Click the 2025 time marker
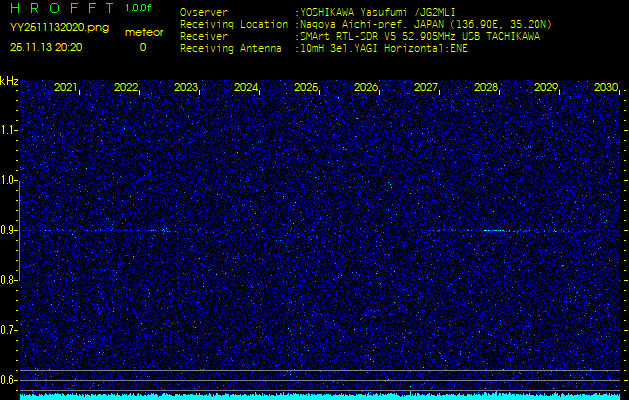Image resolution: width=629 pixels, height=400 pixels. pos(306,88)
